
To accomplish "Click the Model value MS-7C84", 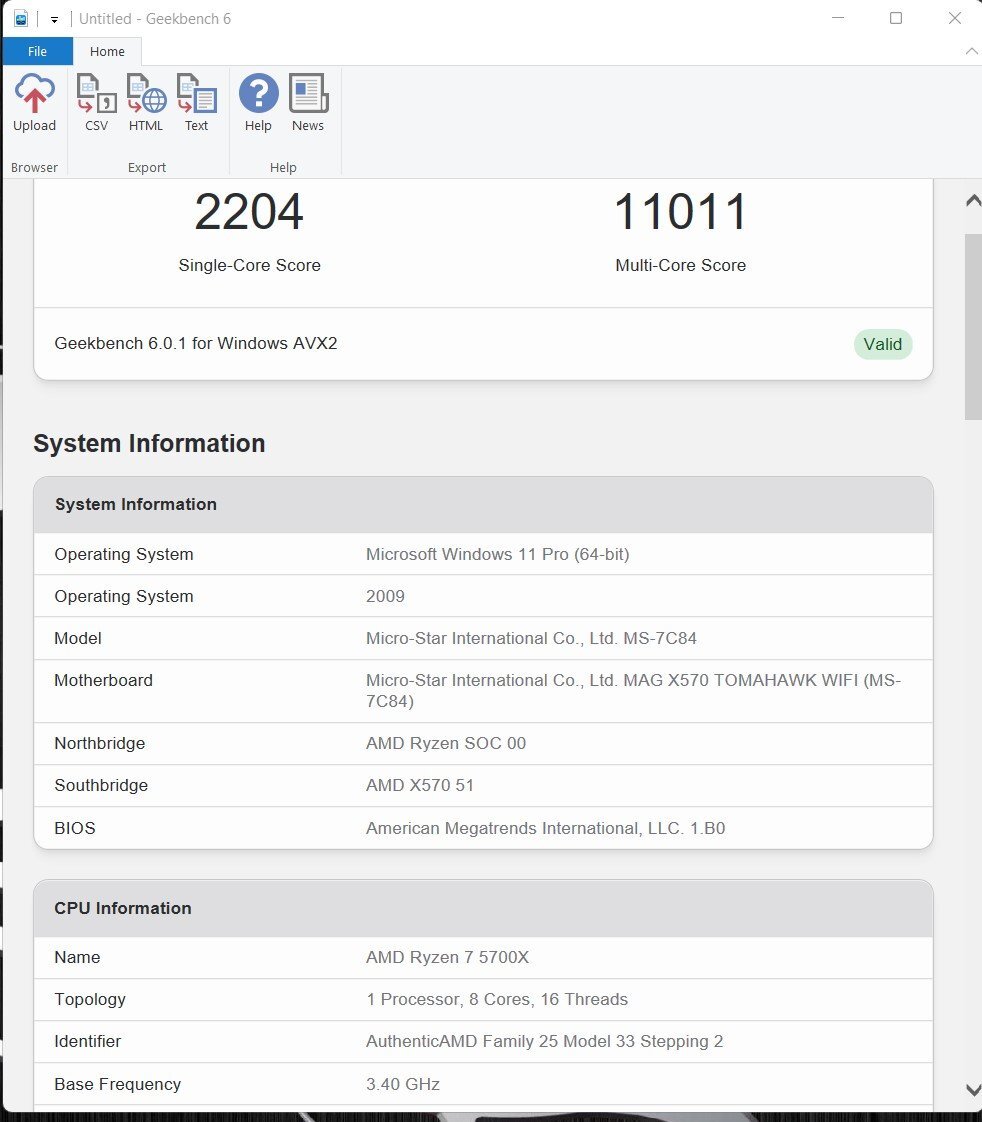I will click(531, 638).
